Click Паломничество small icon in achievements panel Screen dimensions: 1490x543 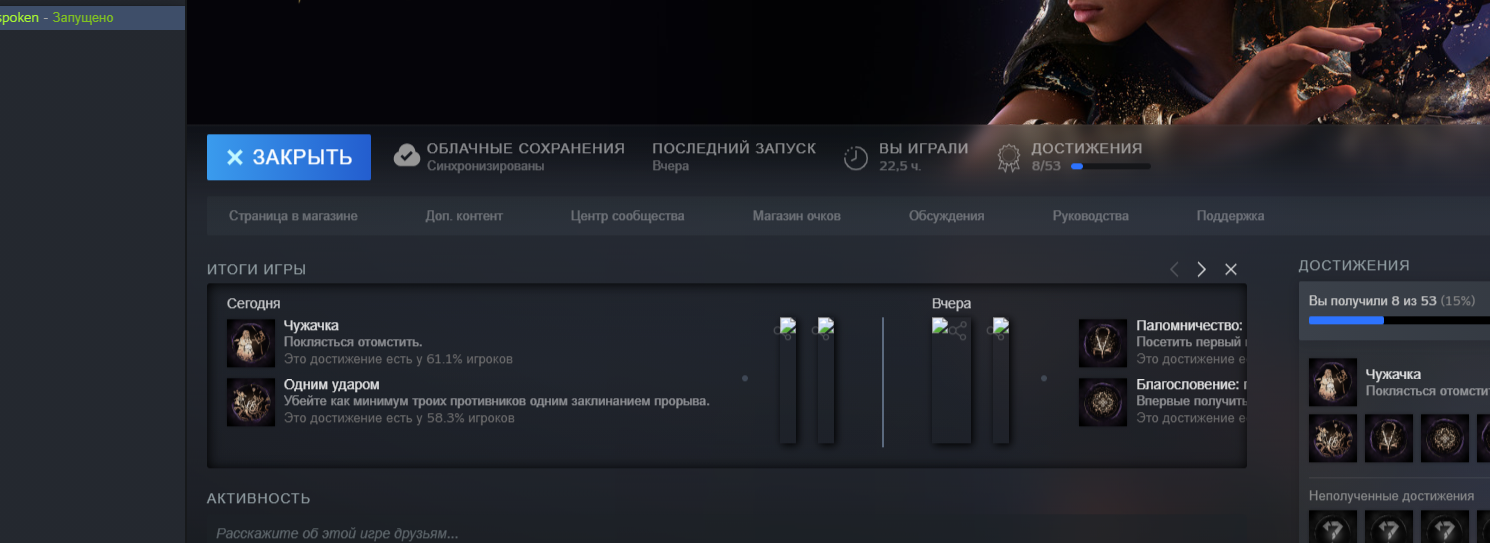1389,439
